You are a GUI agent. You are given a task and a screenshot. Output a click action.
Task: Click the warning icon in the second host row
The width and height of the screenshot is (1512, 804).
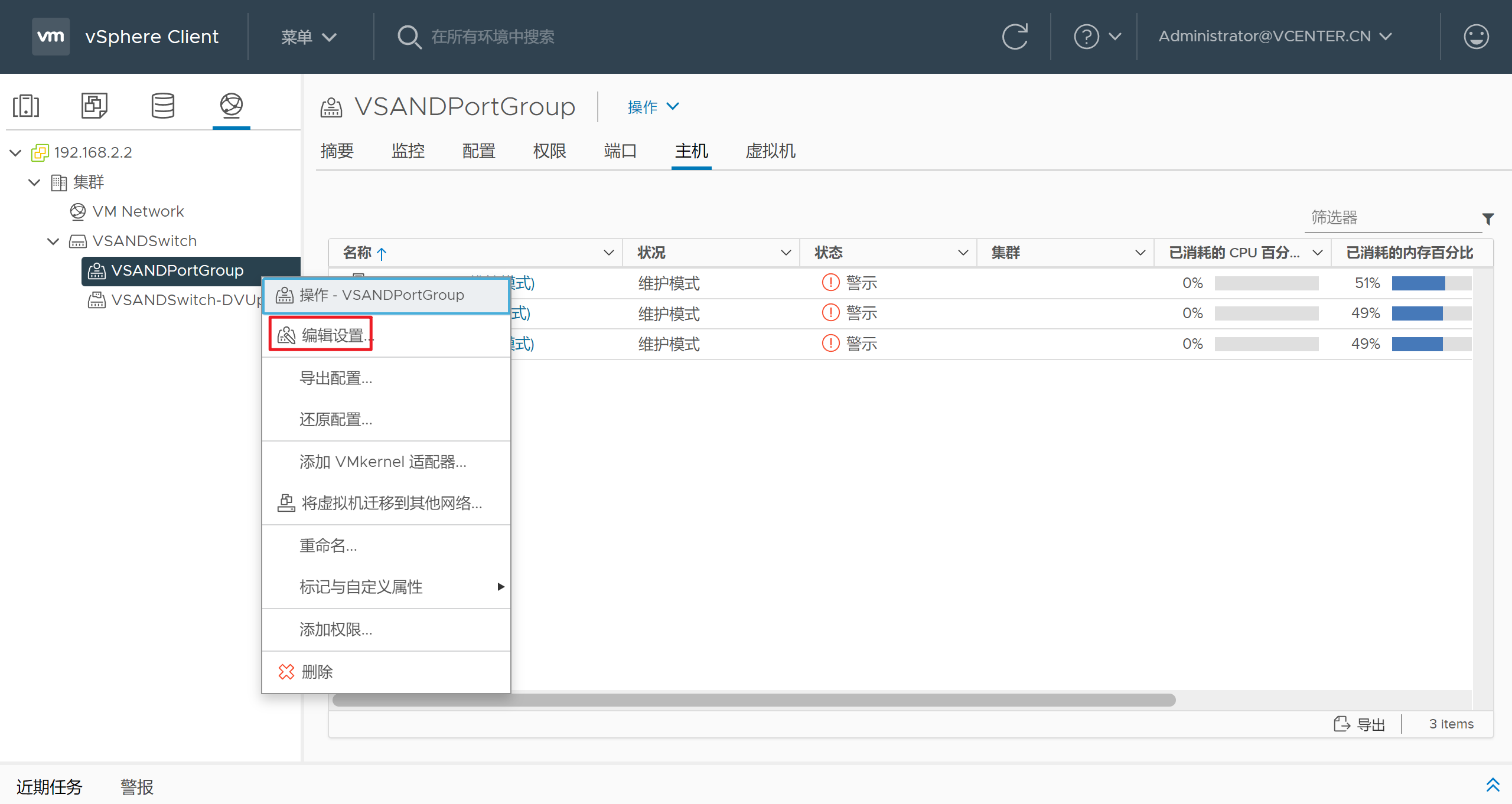point(830,313)
